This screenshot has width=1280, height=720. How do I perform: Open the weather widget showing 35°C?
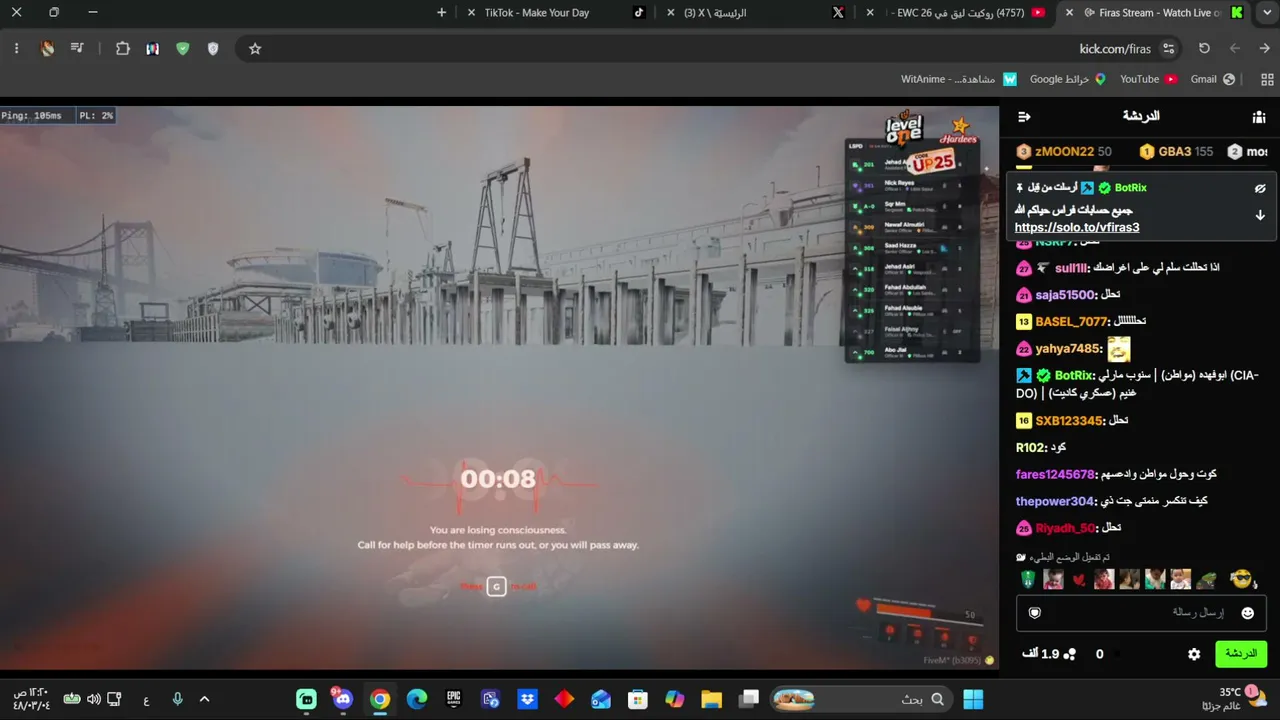(1243, 699)
